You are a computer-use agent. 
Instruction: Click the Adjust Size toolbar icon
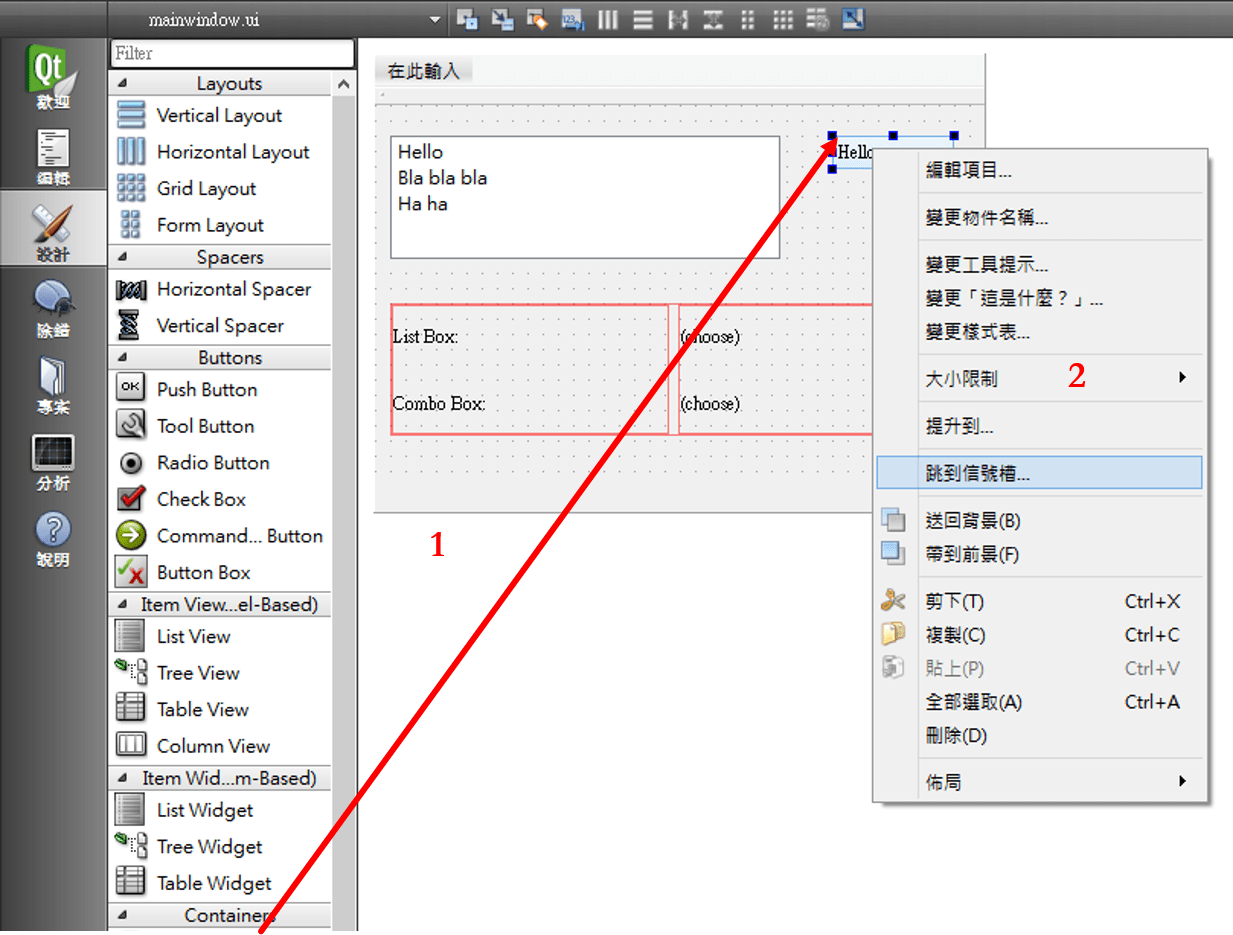(852, 19)
